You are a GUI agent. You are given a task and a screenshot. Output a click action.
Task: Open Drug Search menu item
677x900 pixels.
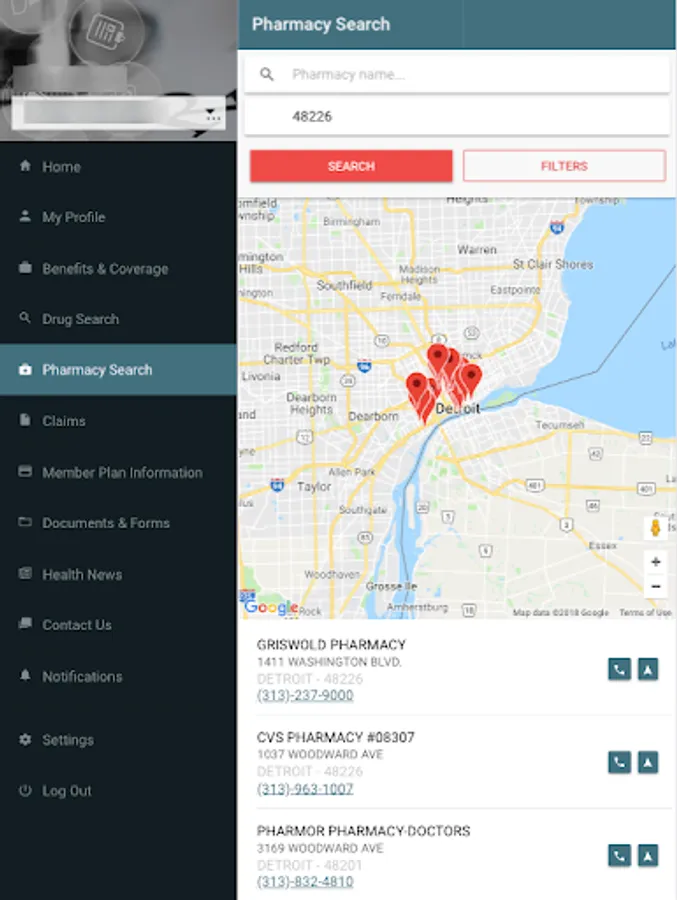(118, 319)
